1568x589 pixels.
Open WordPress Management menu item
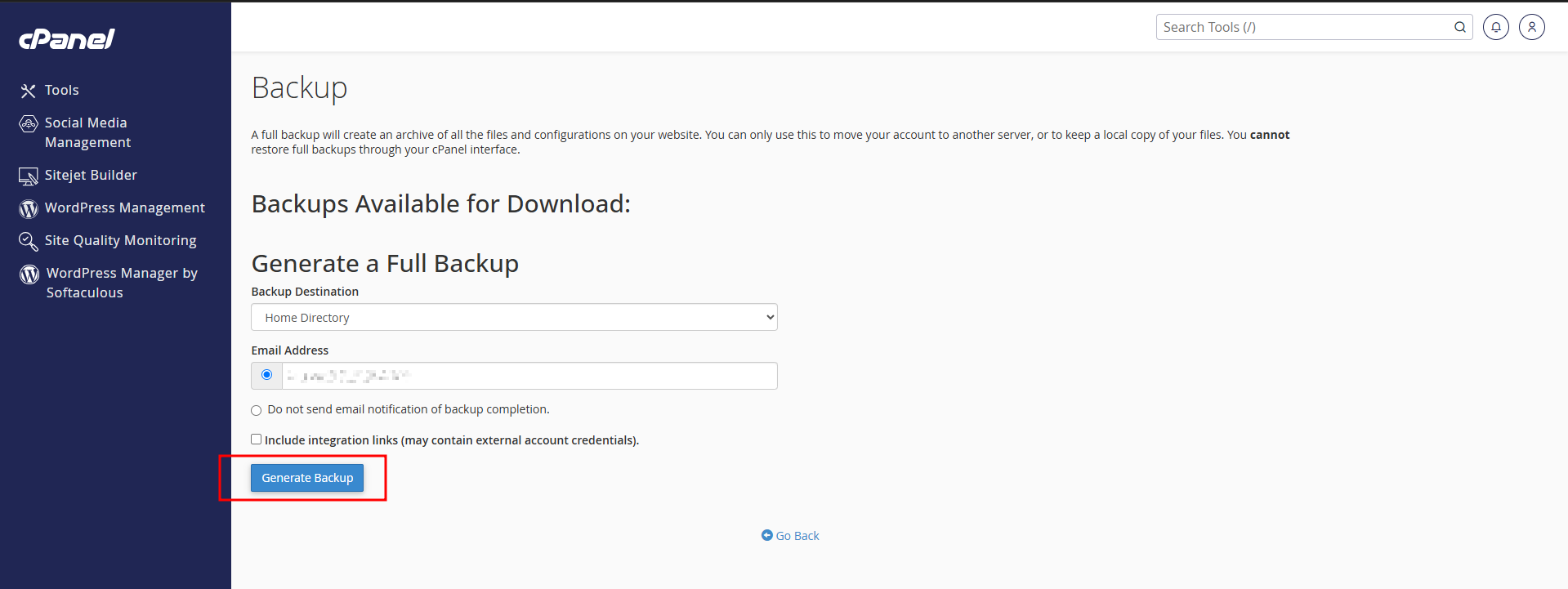125,207
